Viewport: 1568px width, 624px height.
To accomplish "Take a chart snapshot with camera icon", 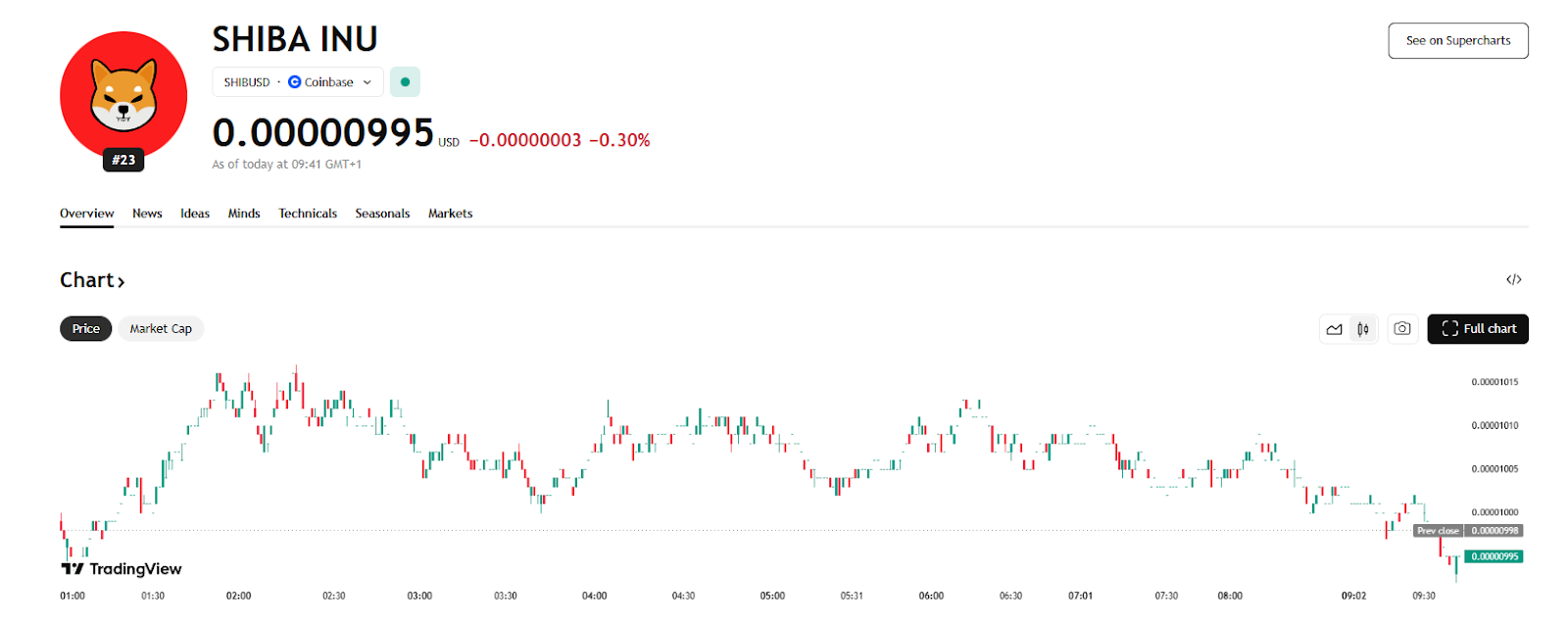I will click(x=1402, y=329).
